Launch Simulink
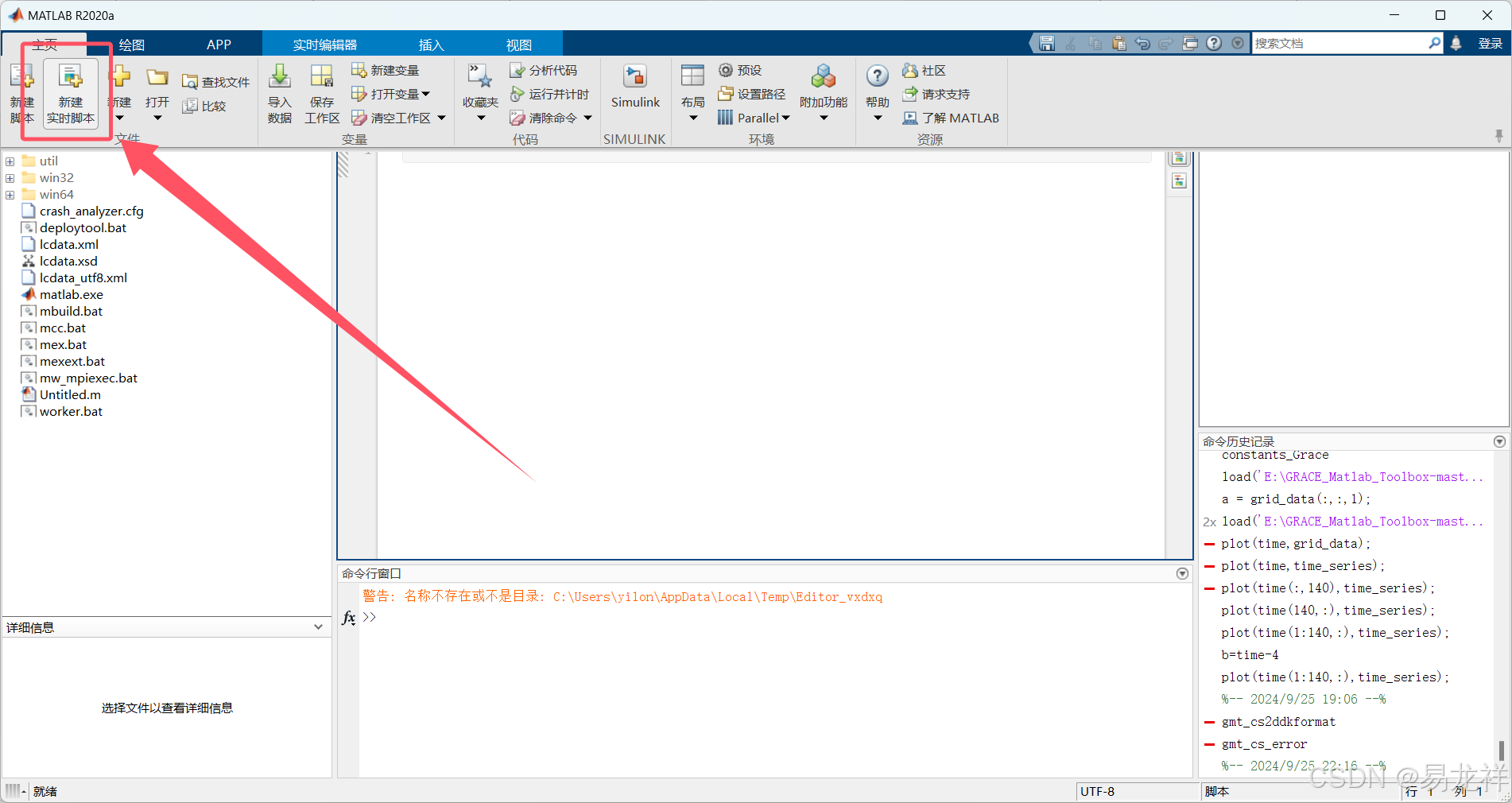1512x803 pixels. click(x=635, y=86)
